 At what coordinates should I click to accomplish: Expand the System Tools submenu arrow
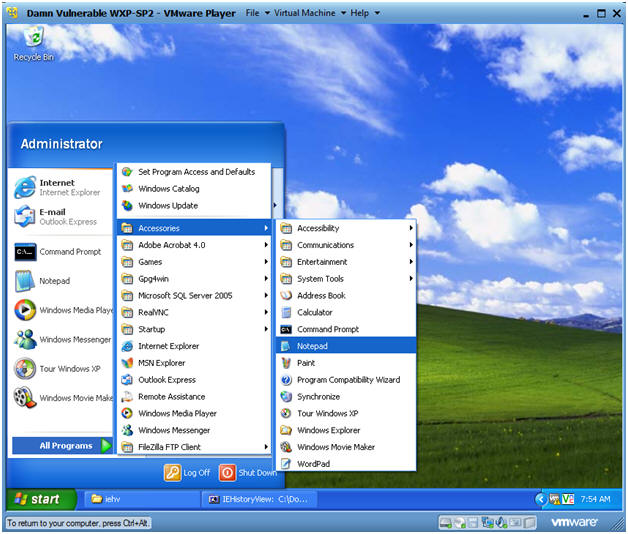(411, 278)
